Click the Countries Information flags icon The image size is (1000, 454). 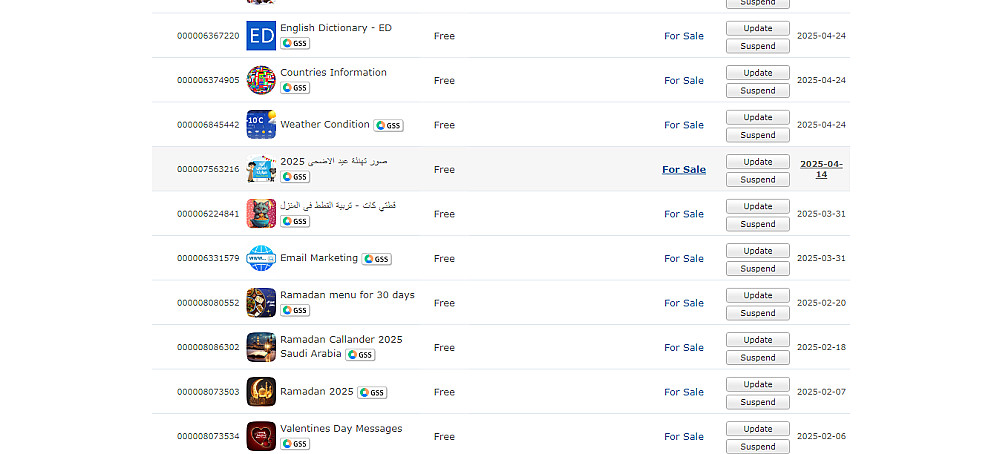pos(261,80)
